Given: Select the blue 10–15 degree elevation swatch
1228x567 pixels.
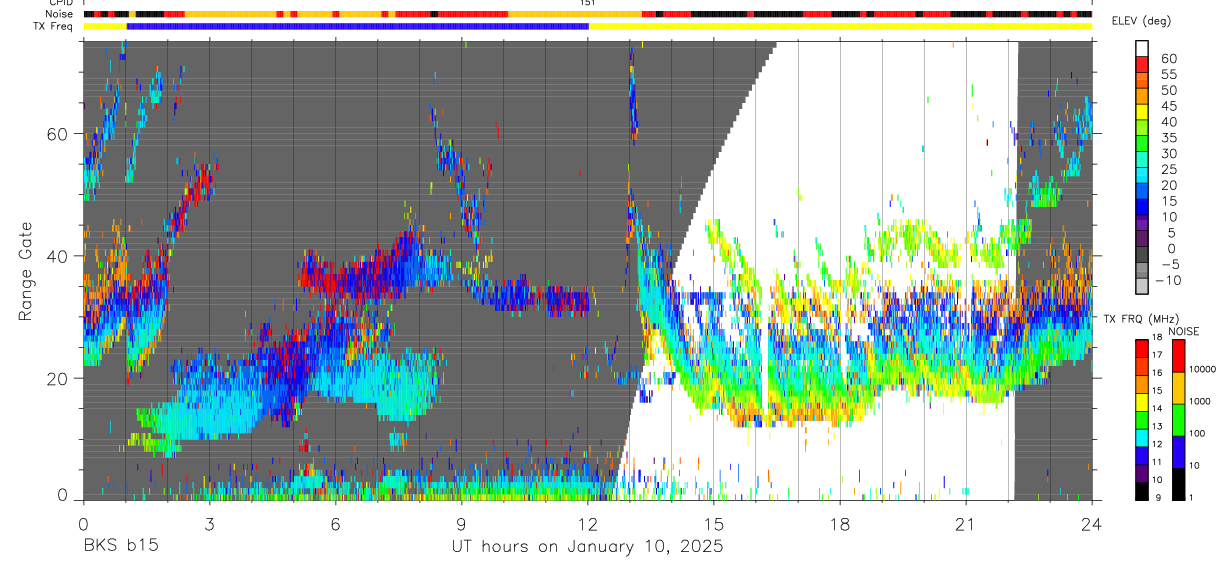Looking at the screenshot, I should (x=1142, y=209).
